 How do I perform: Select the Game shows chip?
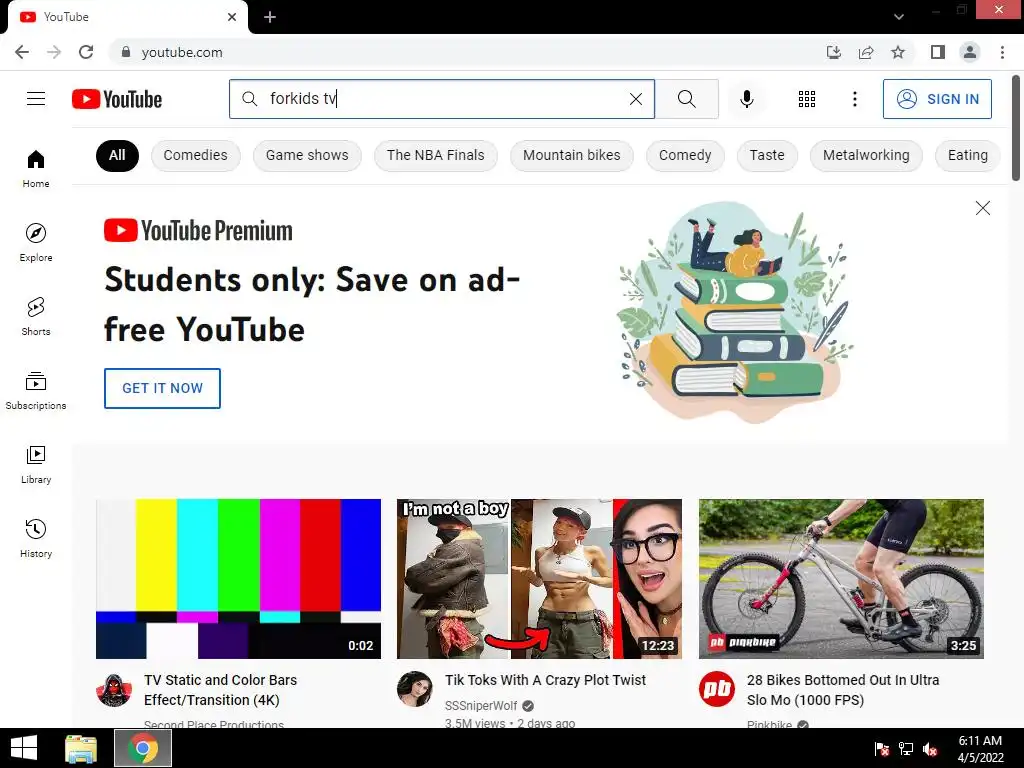coord(307,155)
